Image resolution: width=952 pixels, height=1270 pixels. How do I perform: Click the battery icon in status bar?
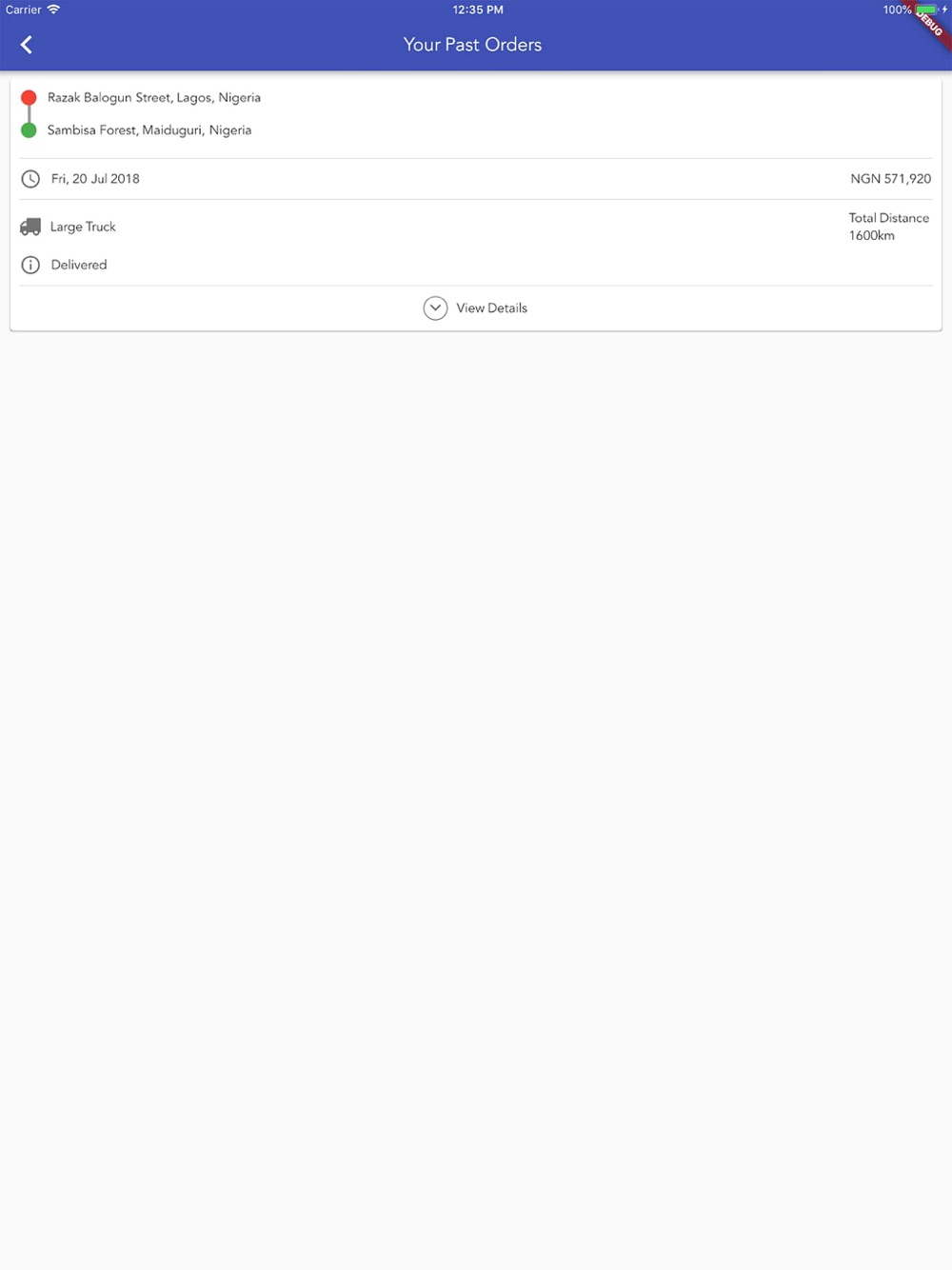point(925,10)
